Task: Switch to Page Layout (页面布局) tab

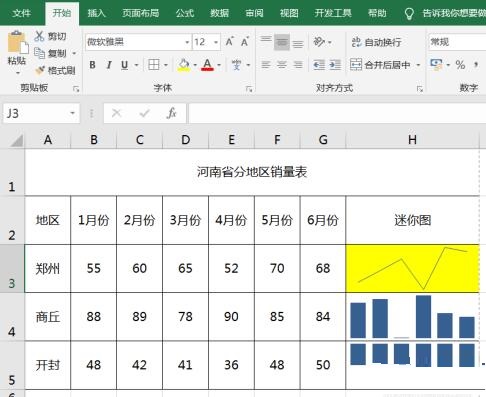Action: pos(140,13)
